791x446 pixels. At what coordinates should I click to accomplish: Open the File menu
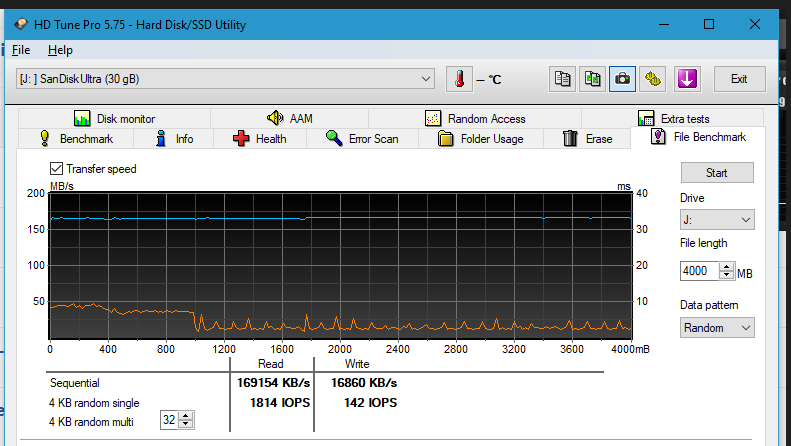[21, 50]
